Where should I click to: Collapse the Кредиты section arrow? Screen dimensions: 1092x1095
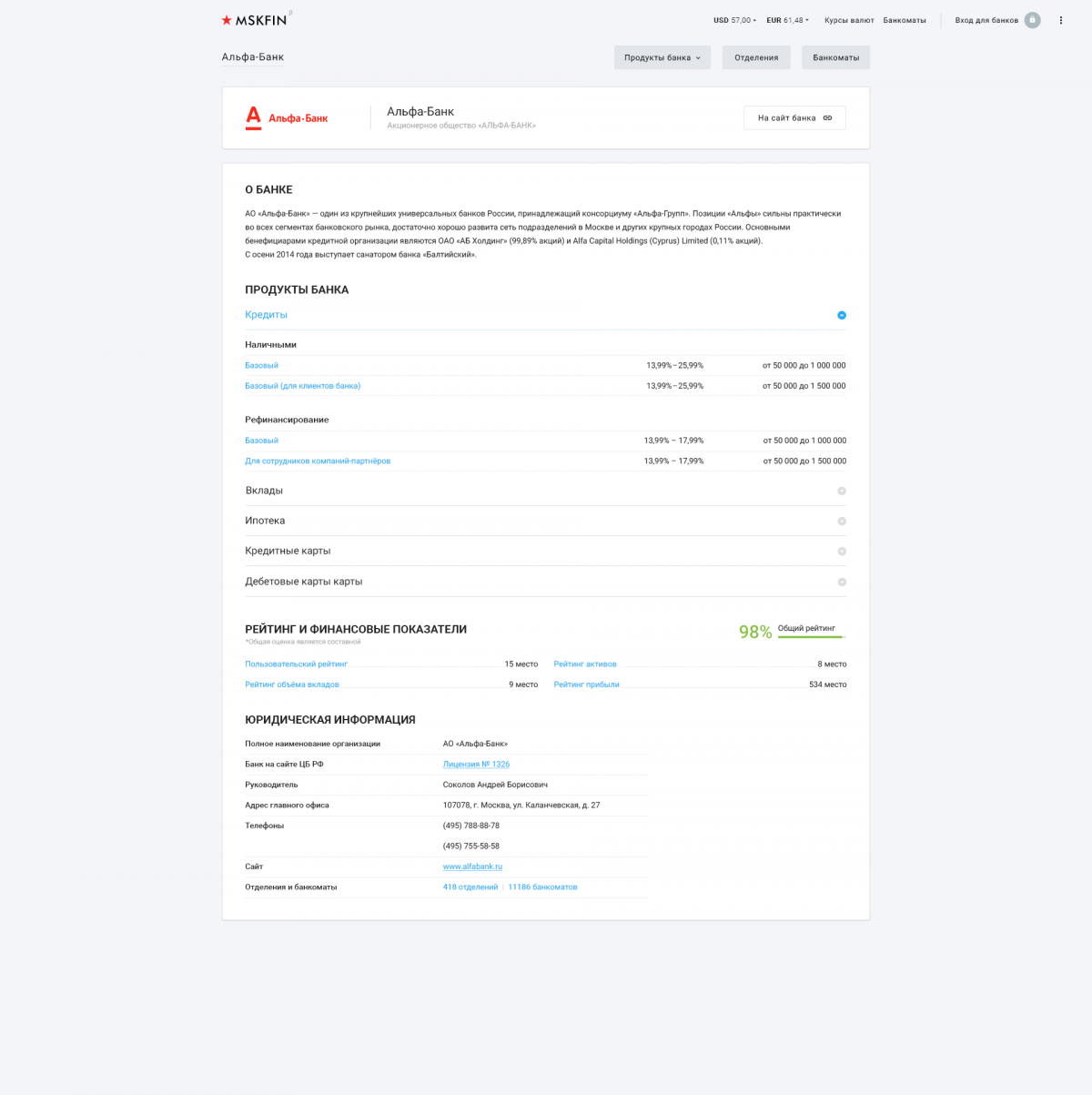coord(842,315)
